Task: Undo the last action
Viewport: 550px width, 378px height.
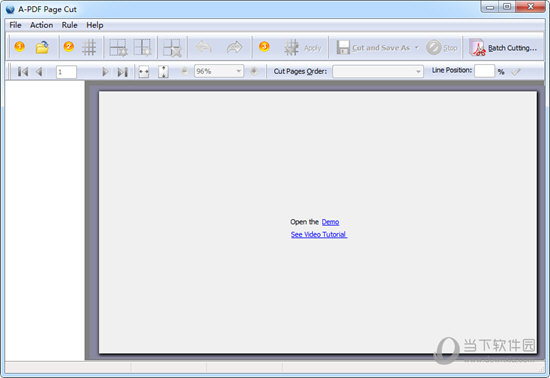Action: pos(203,47)
